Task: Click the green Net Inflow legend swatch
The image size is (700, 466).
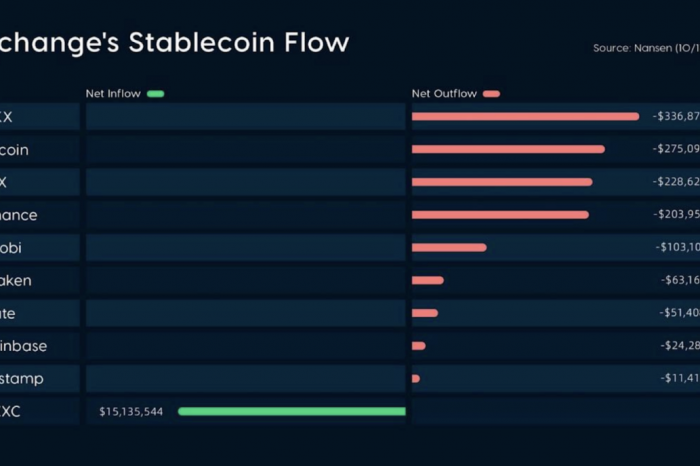Action: tap(156, 94)
